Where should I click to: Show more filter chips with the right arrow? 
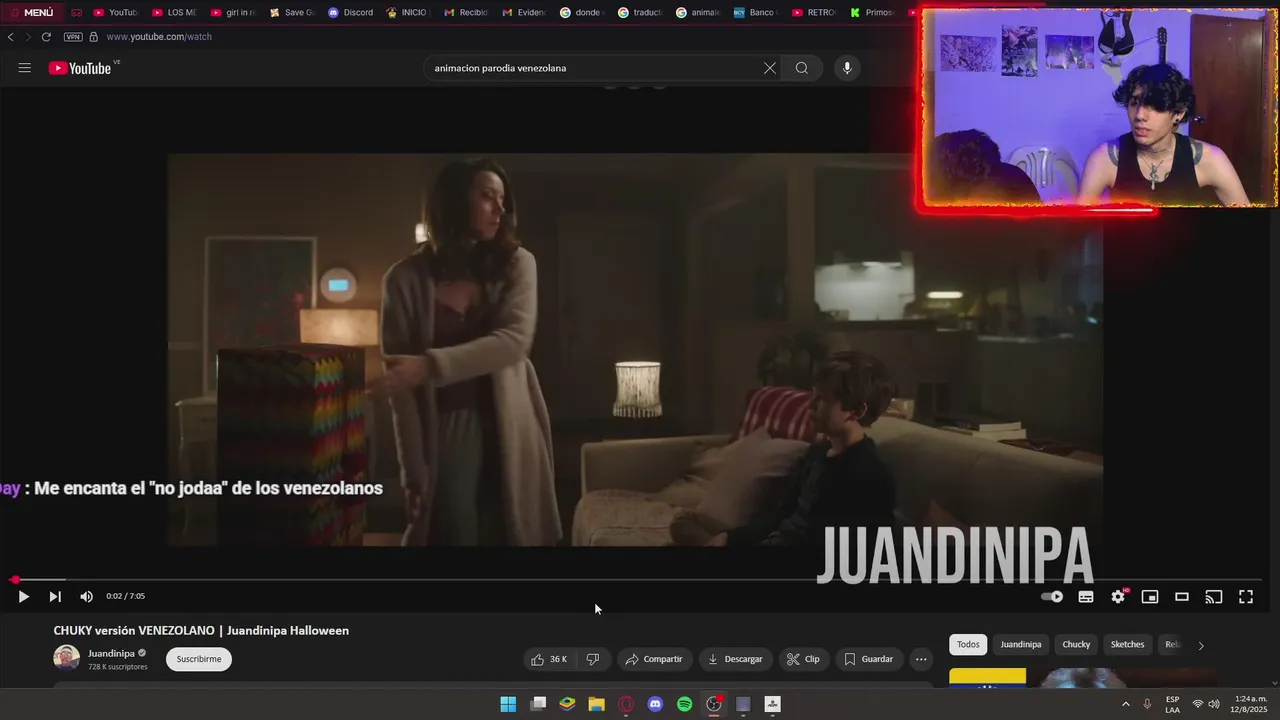click(x=1201, y=646)
